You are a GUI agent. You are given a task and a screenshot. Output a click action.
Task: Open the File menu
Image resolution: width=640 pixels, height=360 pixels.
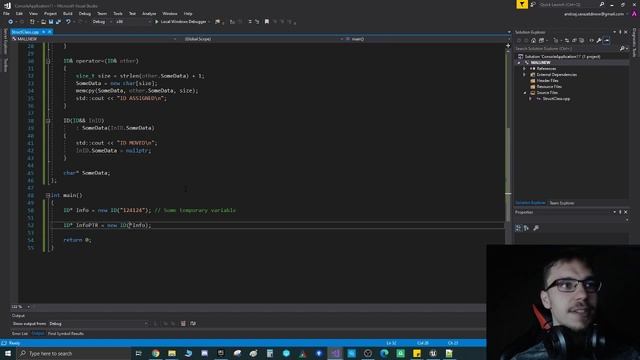[x=6, y=13]
